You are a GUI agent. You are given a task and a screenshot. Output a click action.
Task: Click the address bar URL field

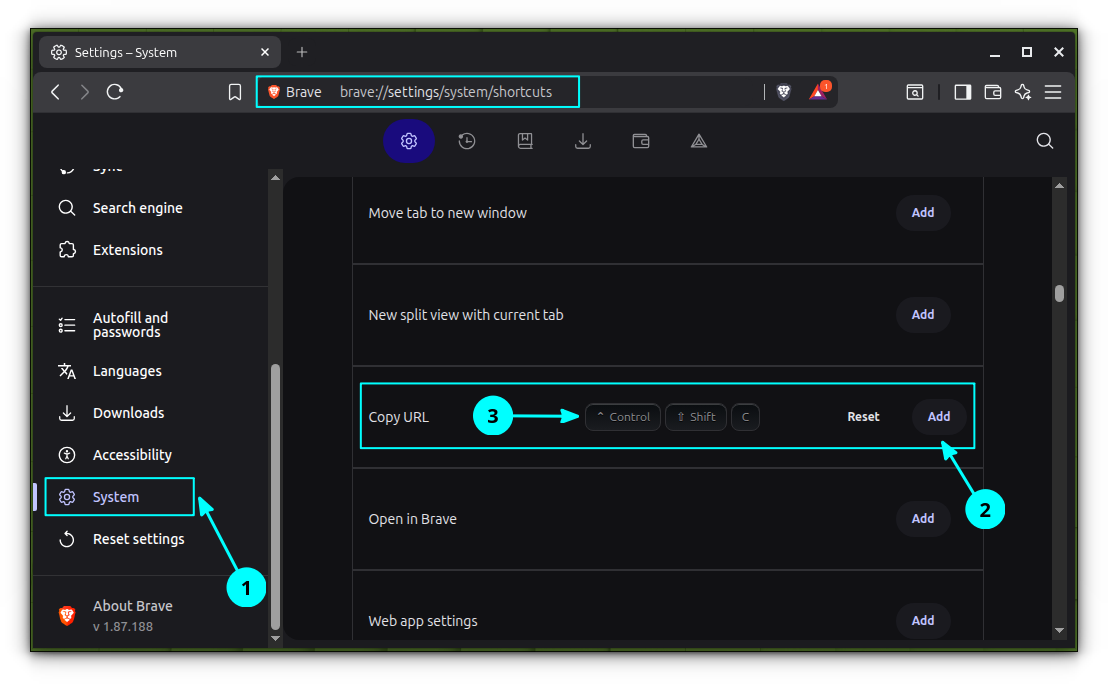tap(445, 92)
